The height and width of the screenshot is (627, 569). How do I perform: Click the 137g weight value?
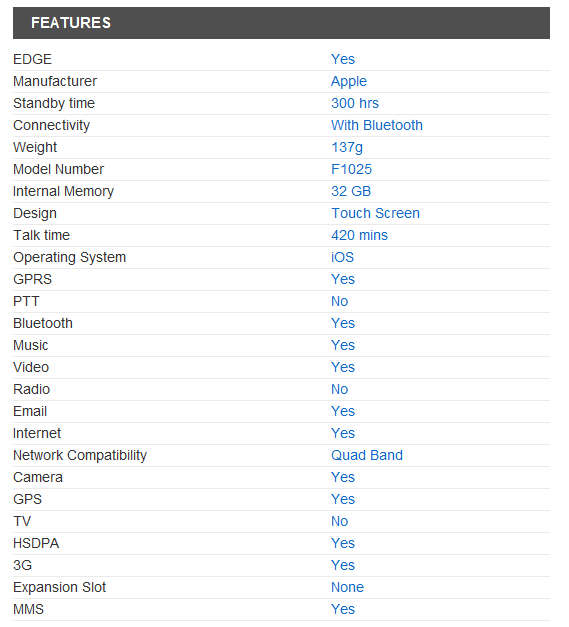pyautogui.click(x=347, y=148)
